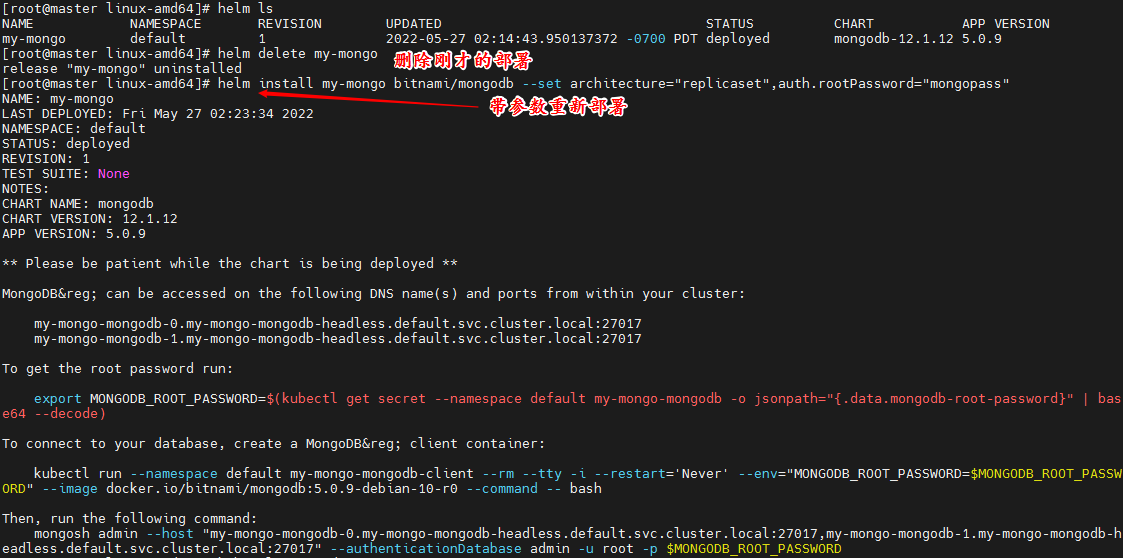Click the 'mongosh admin --host' command line
This screenshot has height=558, width=1123.
coord(578,534)
